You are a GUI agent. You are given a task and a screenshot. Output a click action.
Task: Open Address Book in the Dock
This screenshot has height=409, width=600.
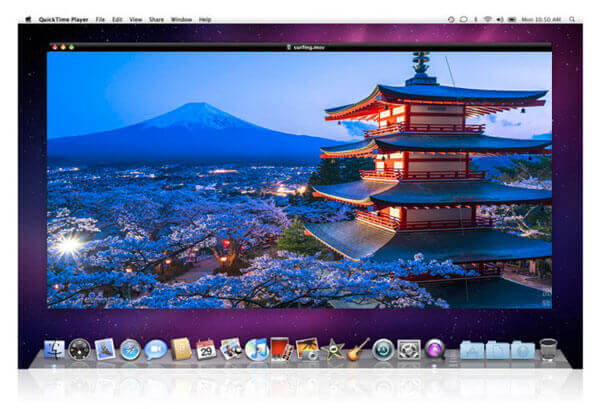tap(181, 349)
